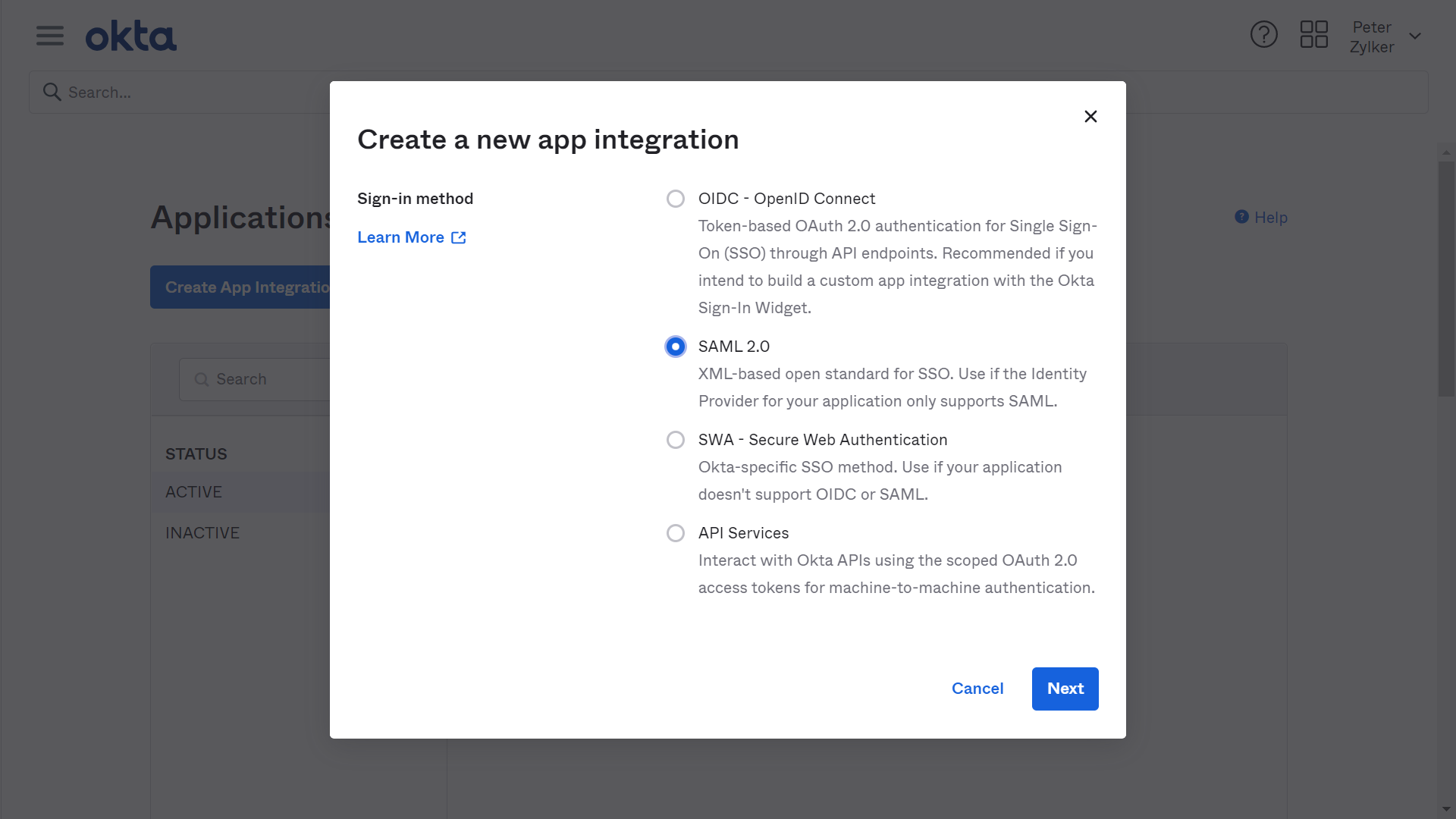Click the applications list Search field
The width and height of the screenshot is (1456, 819).
[255, 379]
